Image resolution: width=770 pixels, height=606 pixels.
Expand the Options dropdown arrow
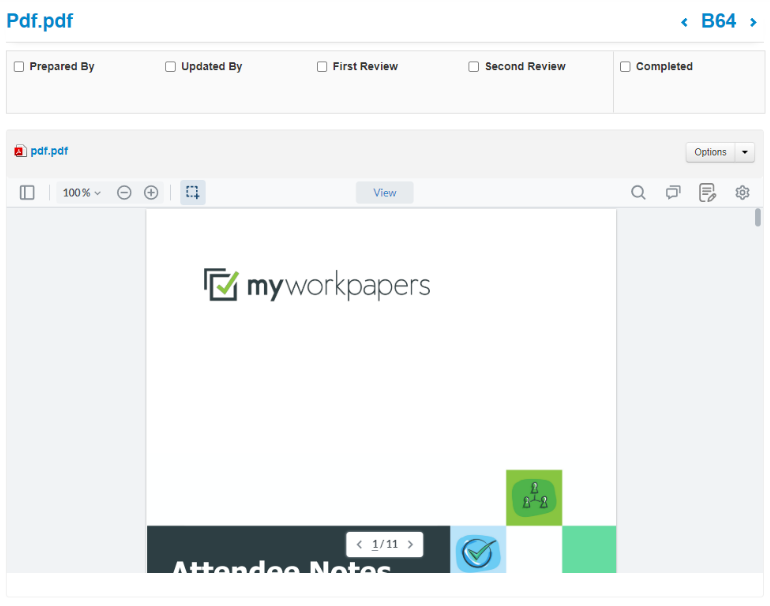coord(745,152)
